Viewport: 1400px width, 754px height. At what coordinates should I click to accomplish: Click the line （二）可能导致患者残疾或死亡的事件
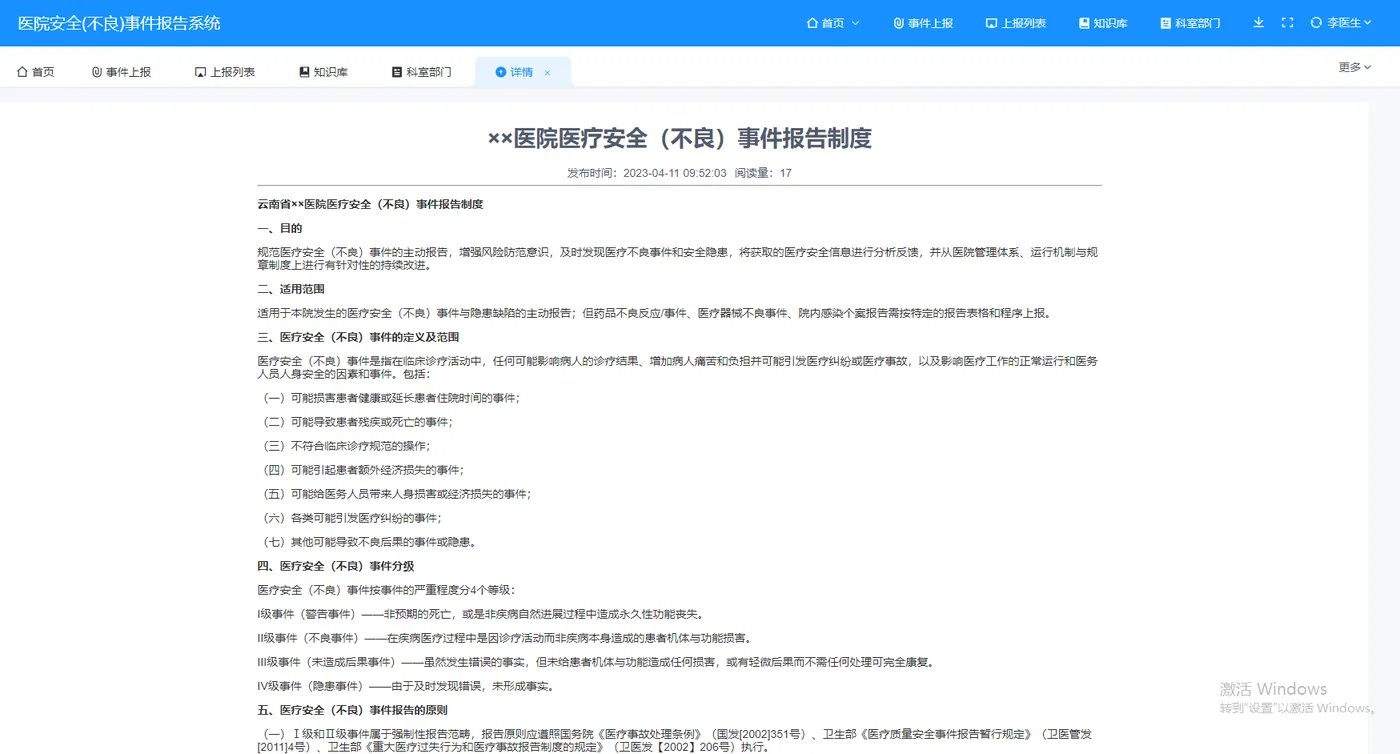point(355,422)
